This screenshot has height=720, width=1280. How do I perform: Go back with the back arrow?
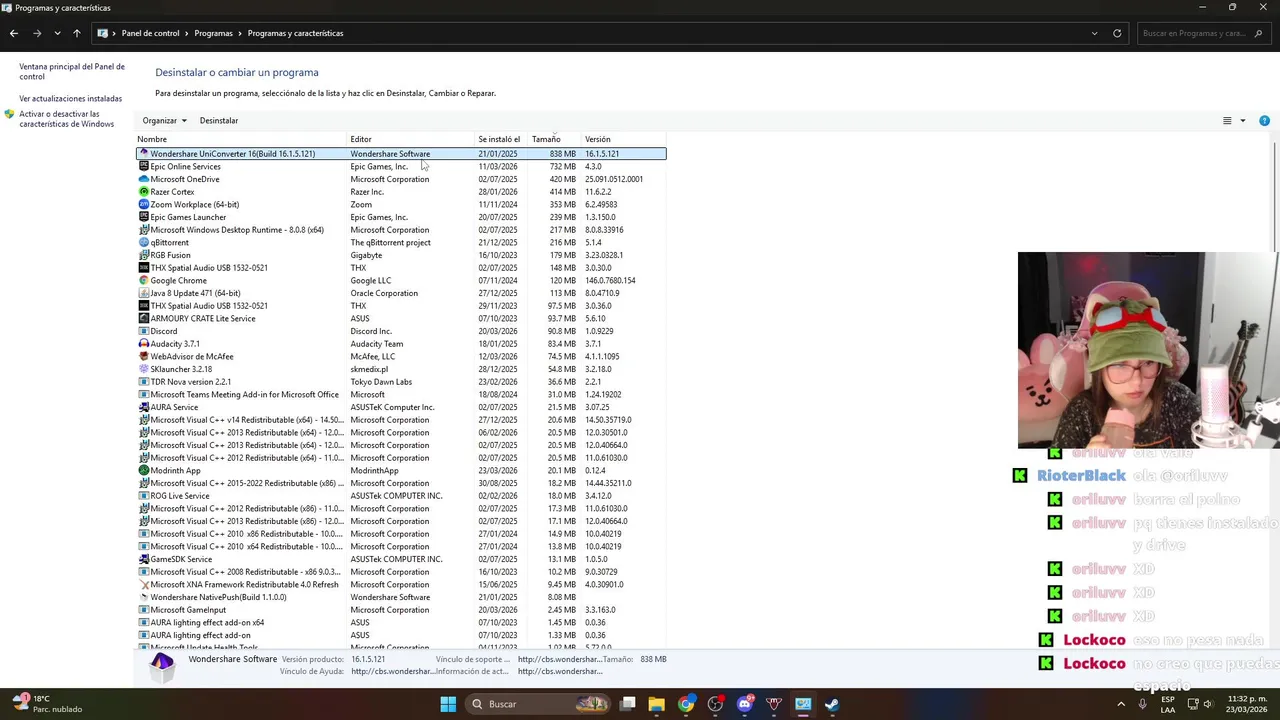(14, 33)
